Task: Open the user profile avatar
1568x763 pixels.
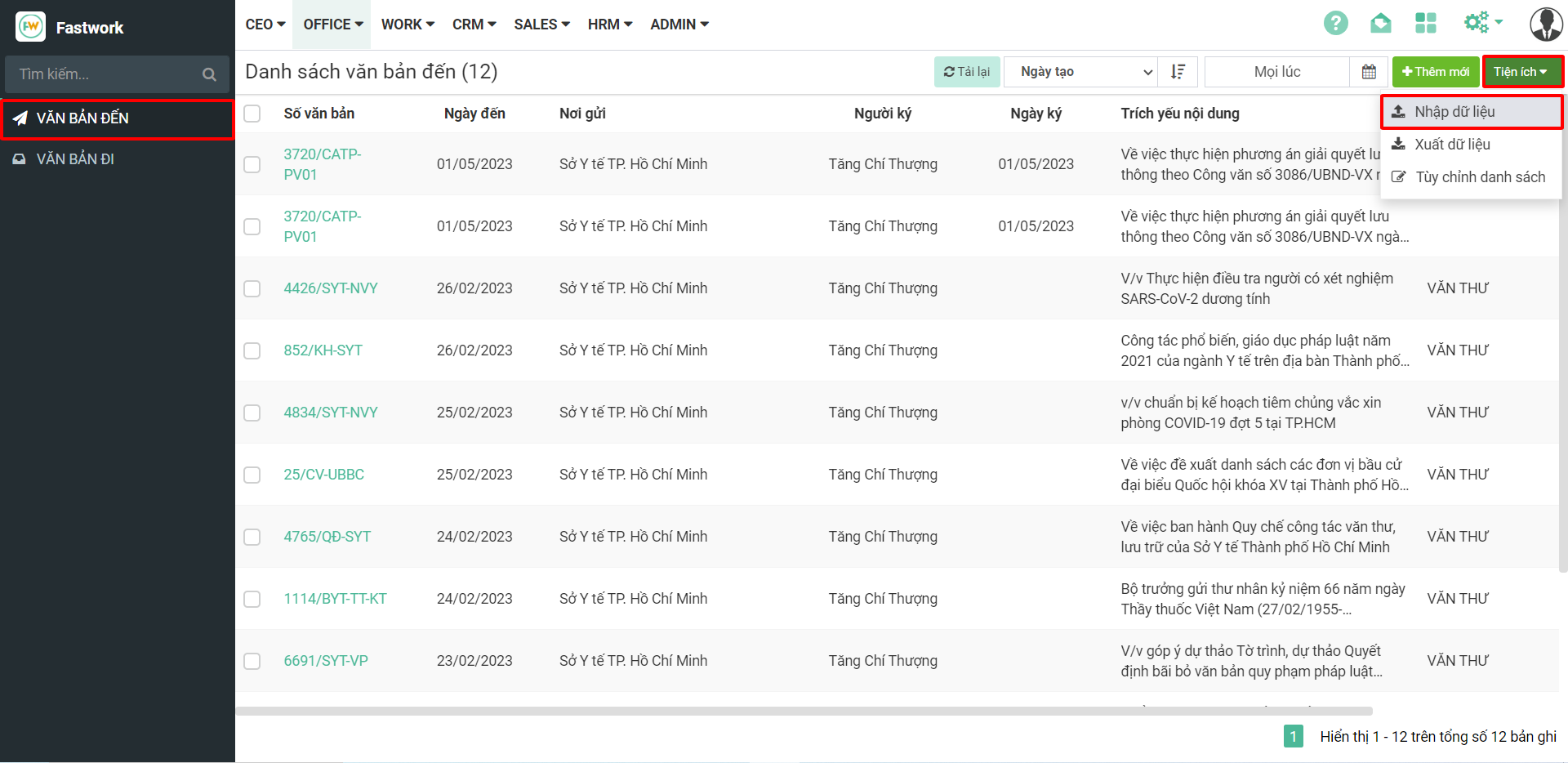Action: coord(1545,24)
